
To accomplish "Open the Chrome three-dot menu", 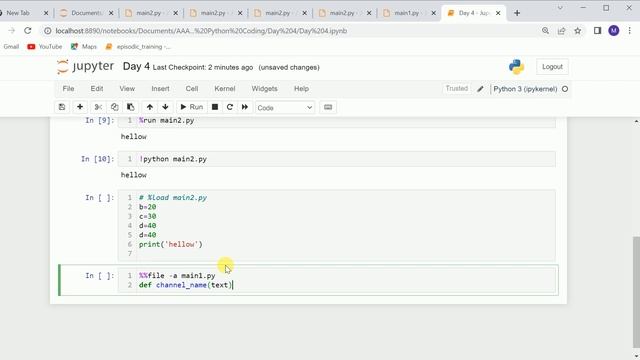I will 630,31.
